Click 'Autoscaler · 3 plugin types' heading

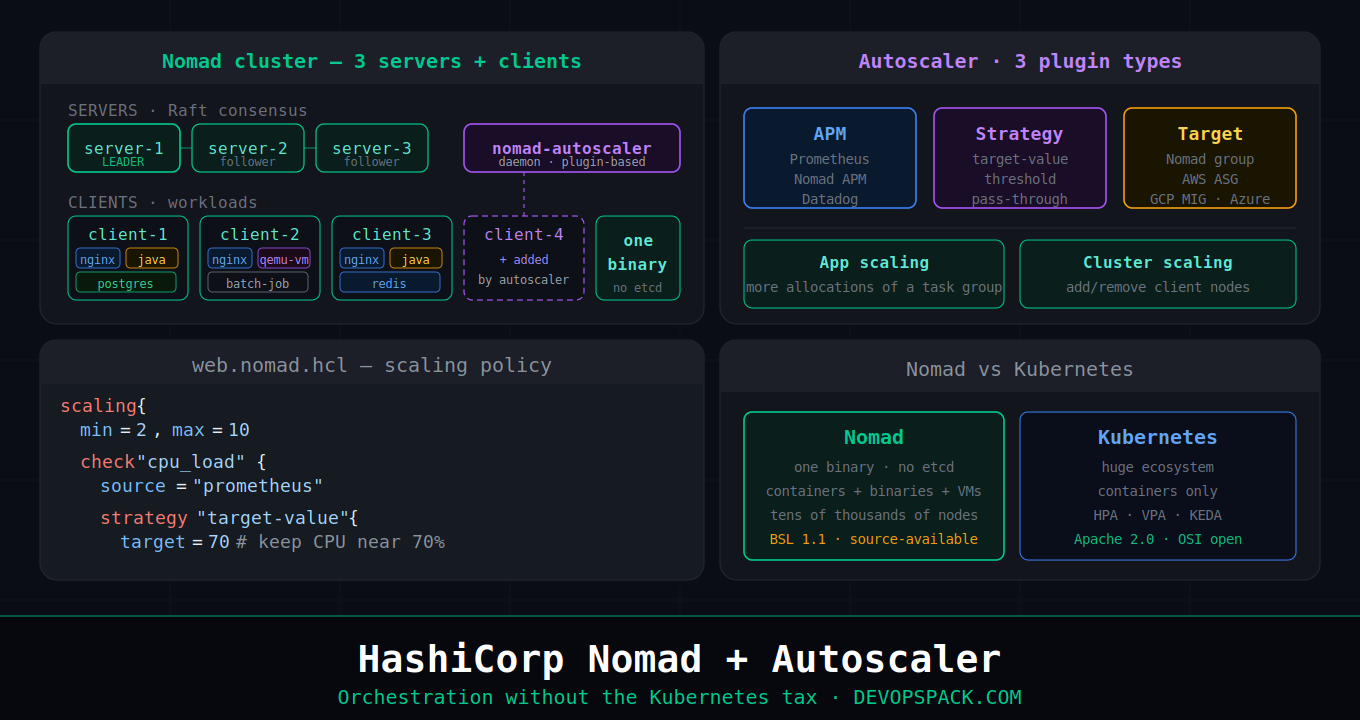click(x=1020, y=61)
